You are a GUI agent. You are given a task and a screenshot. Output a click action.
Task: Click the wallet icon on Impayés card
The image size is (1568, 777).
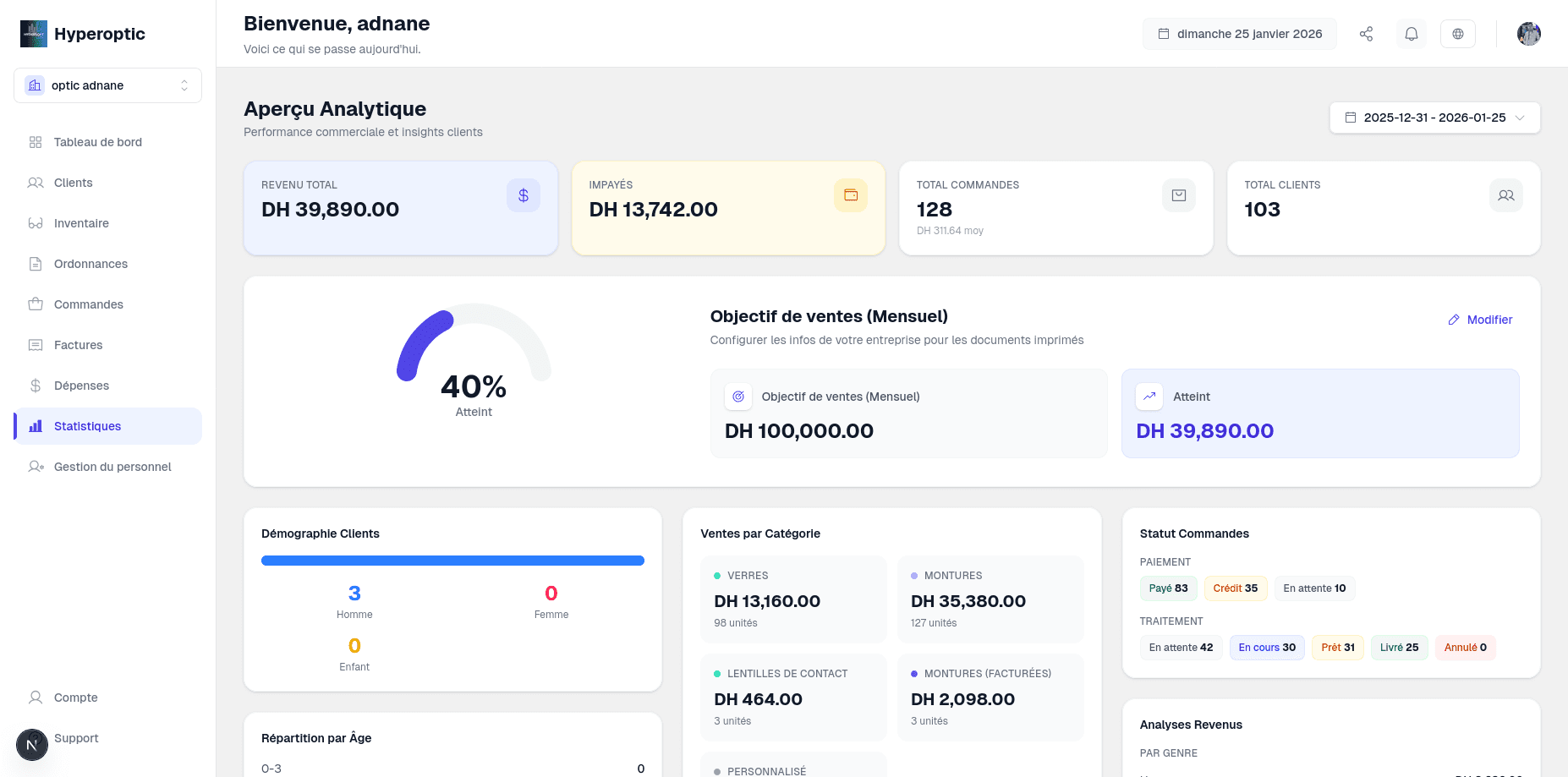851,195
